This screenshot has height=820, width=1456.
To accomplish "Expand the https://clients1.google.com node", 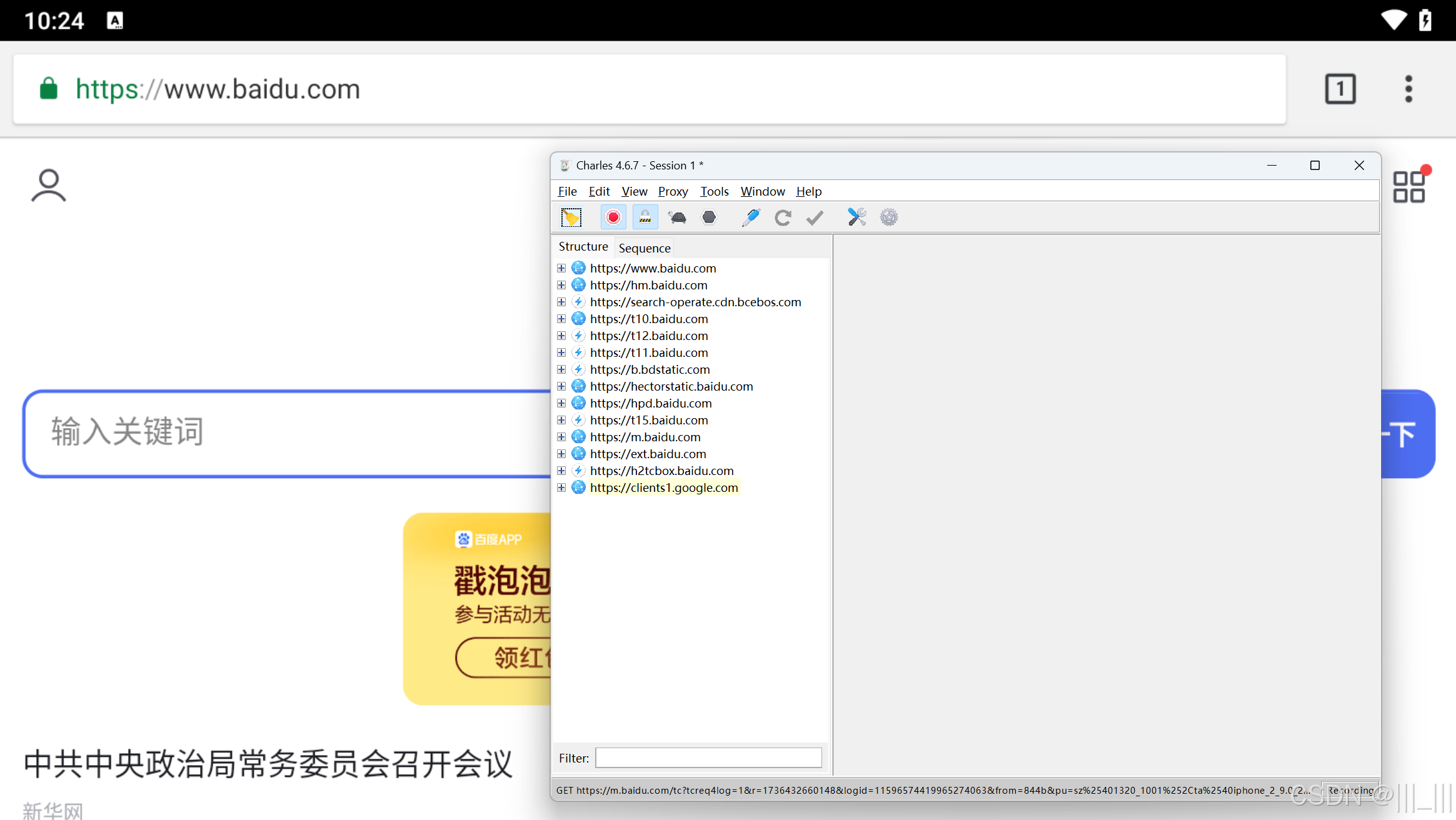I will (561, 487).
